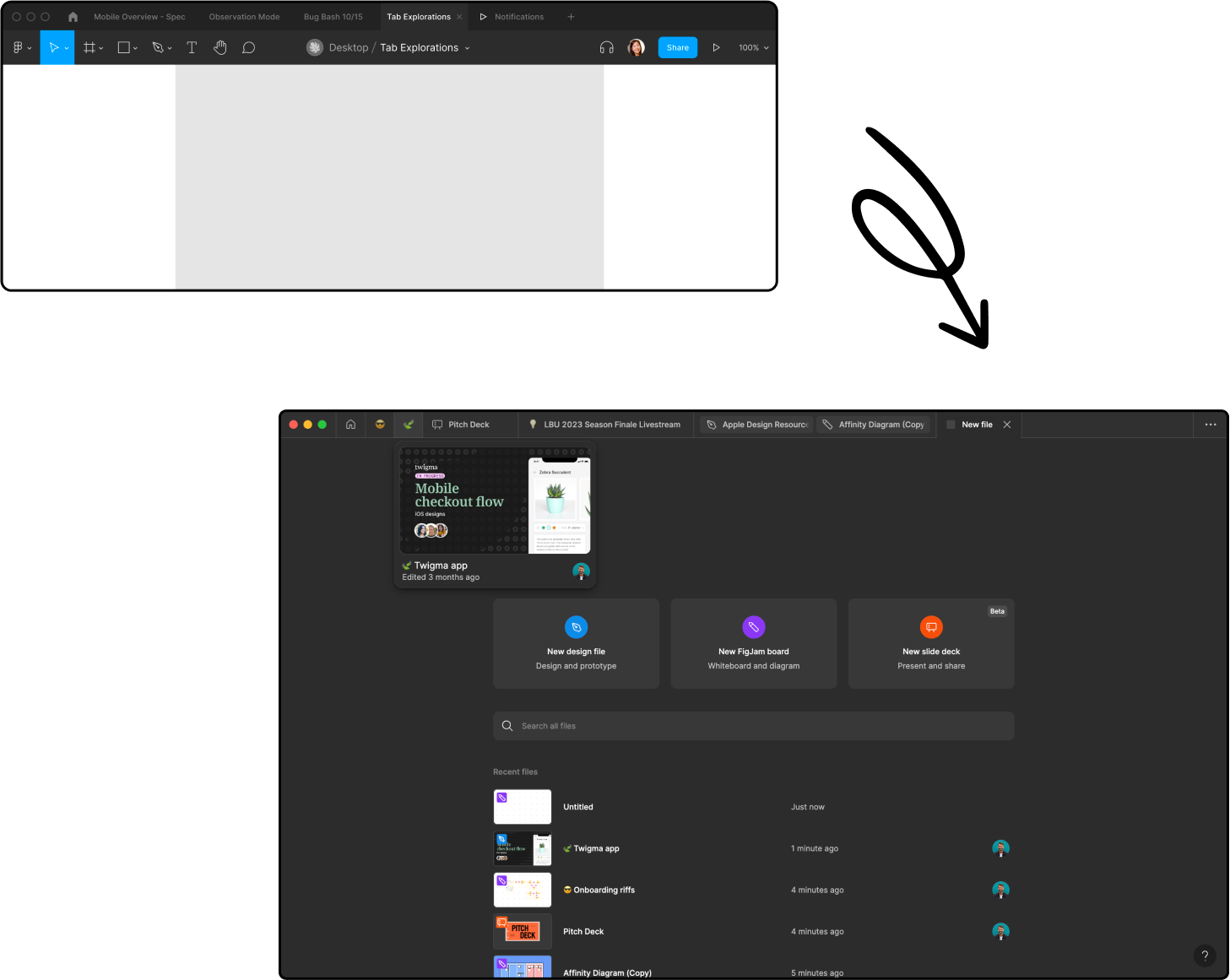1230x980 pixels.
Task: Click the Search all files field
Action: click(x=753, y=726)
